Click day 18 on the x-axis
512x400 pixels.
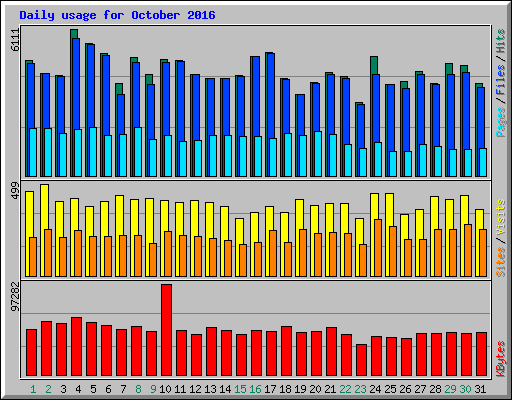(x=285, y=389)
